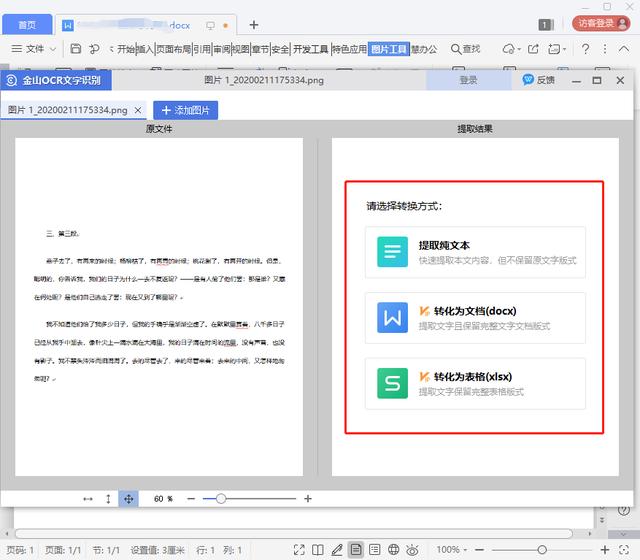
Task: Click the window count badge icon
Action: 545,25
